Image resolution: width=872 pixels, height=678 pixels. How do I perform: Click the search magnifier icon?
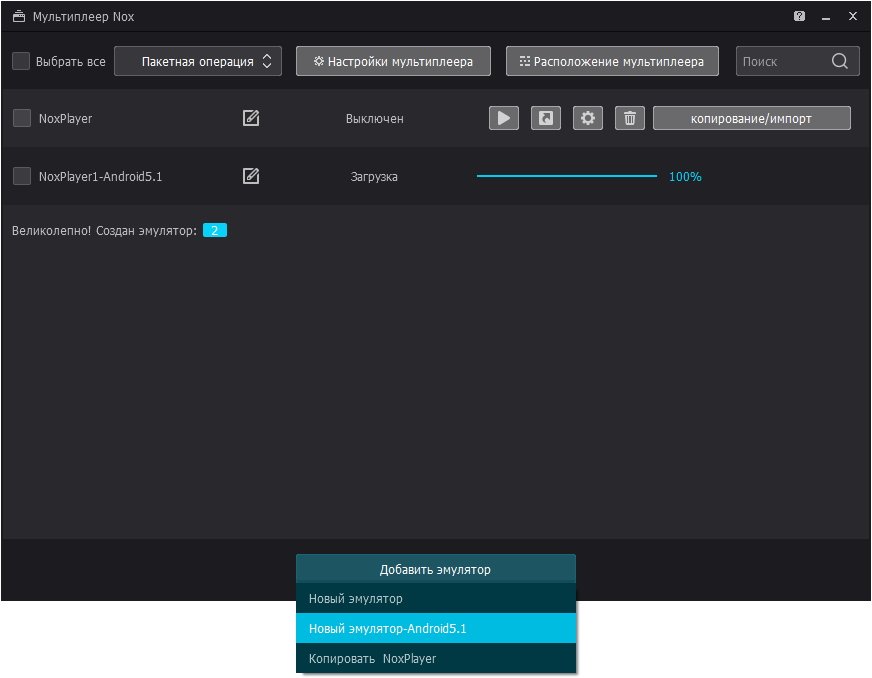click(x=840, y=61)
